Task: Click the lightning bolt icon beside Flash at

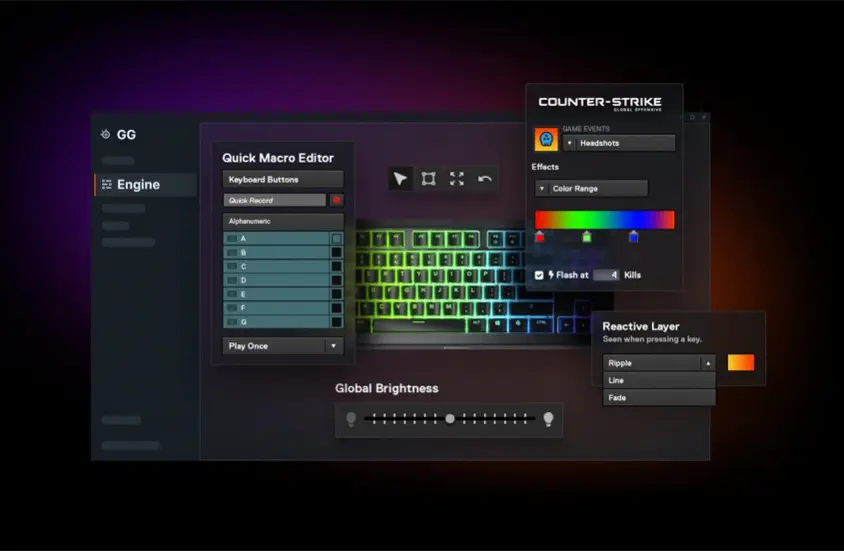Action: point(551,275)
